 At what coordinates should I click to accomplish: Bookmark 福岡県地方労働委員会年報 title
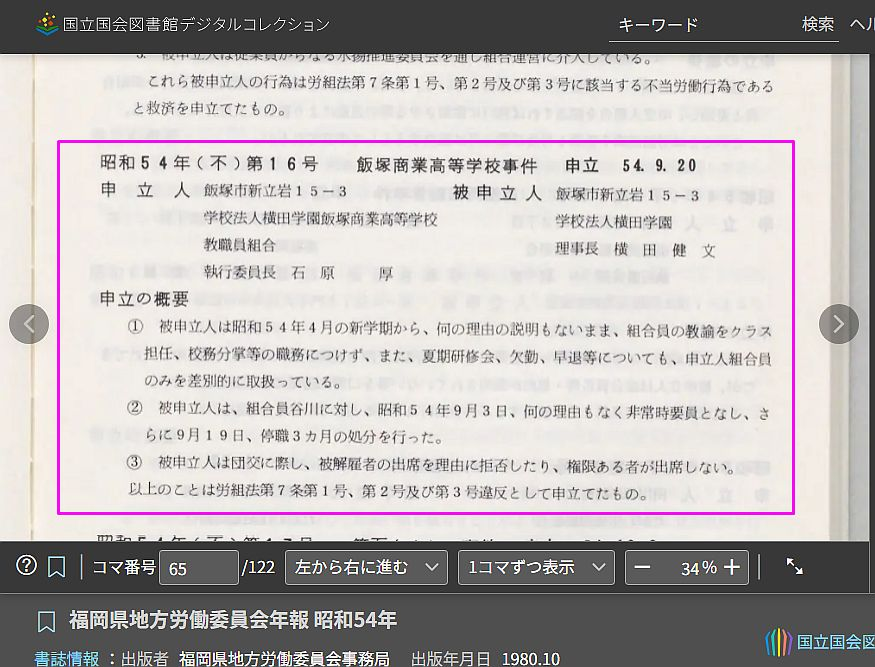tap(46, 621)
